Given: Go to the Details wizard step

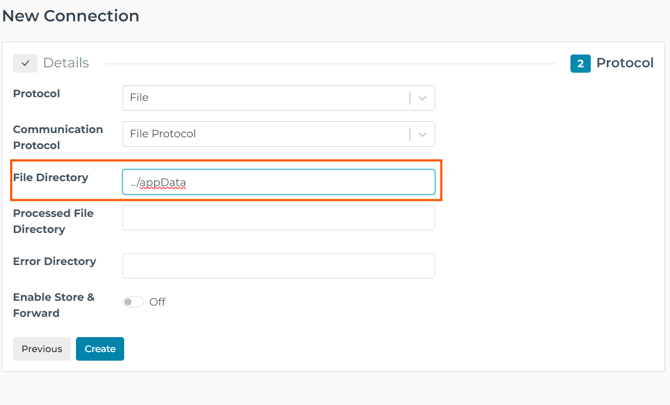Looking at the screenshot, I should (x=66, y=63).
